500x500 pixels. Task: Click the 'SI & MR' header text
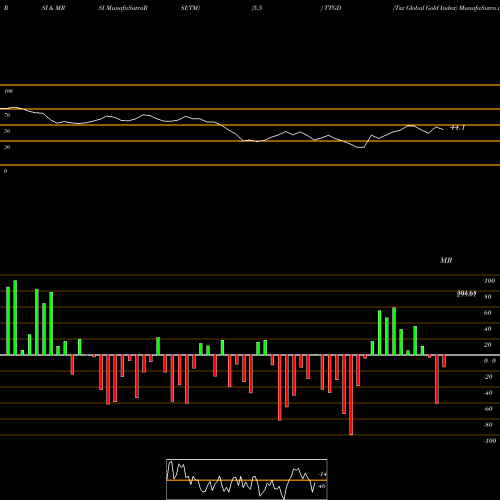[53, 8]
